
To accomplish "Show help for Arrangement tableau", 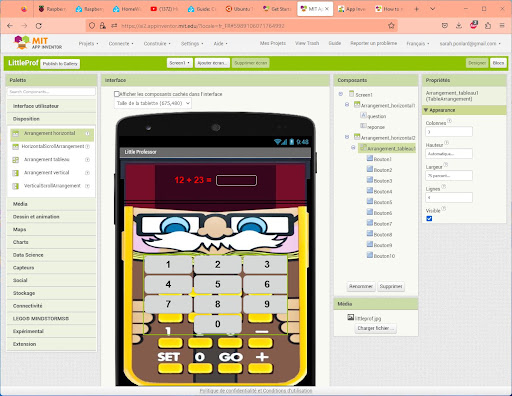I will [87, 160].
